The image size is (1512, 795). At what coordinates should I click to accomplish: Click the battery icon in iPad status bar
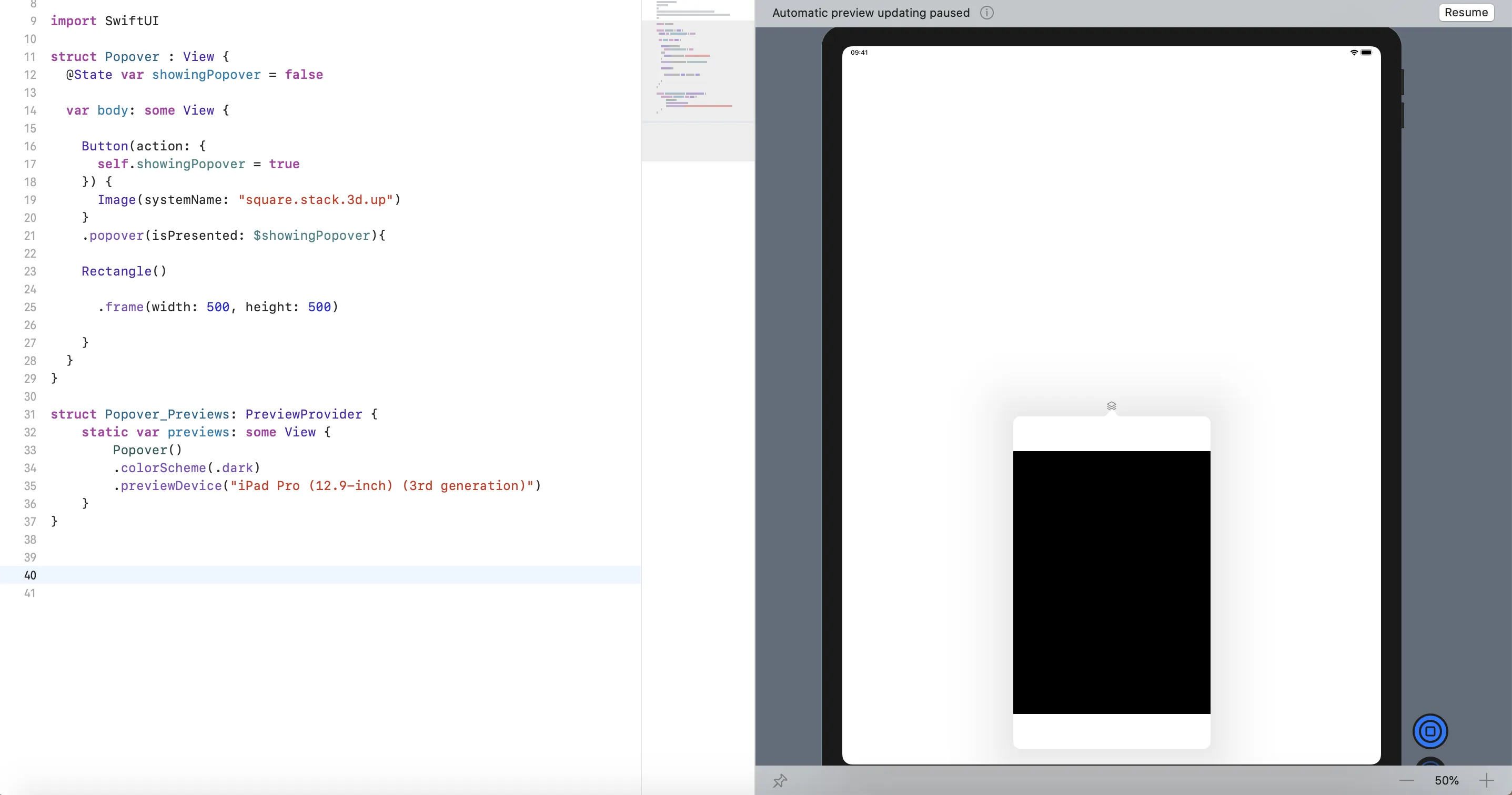point(1366,53)
